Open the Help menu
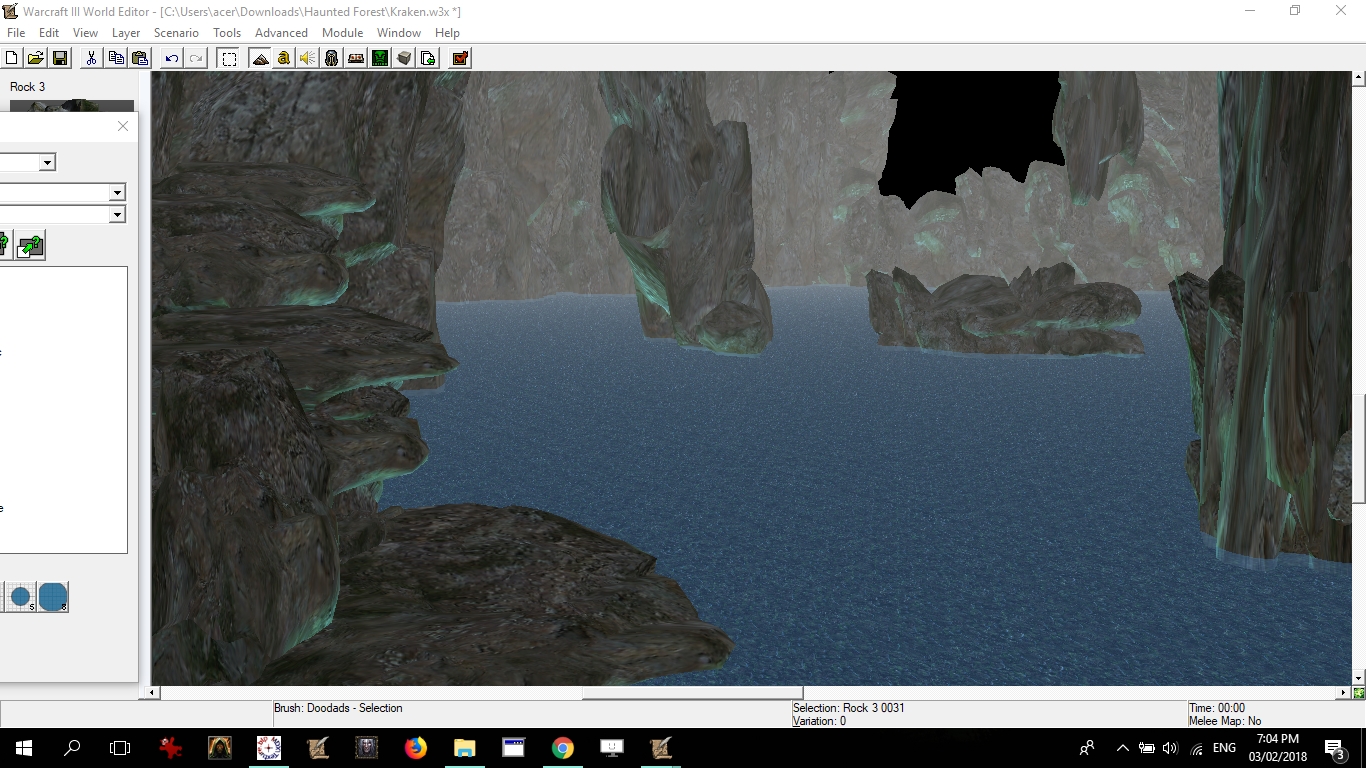 pyautogui.click(x=448, y=33)
